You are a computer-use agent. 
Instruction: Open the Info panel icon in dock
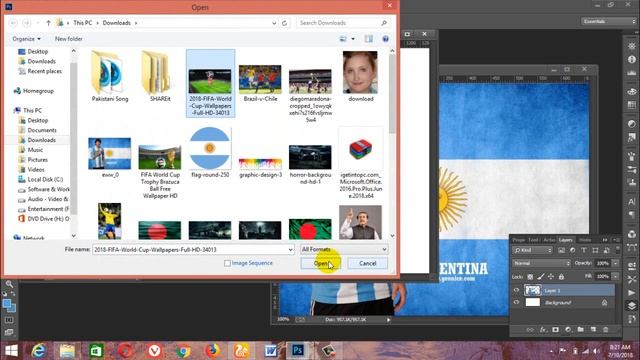click(632, 60)
